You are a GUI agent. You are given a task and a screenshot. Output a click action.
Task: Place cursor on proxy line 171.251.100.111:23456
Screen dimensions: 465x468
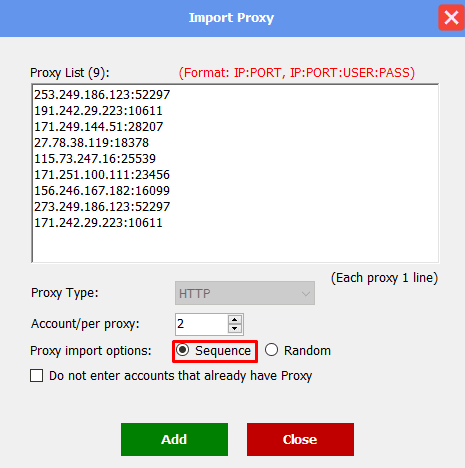(102, 175)
